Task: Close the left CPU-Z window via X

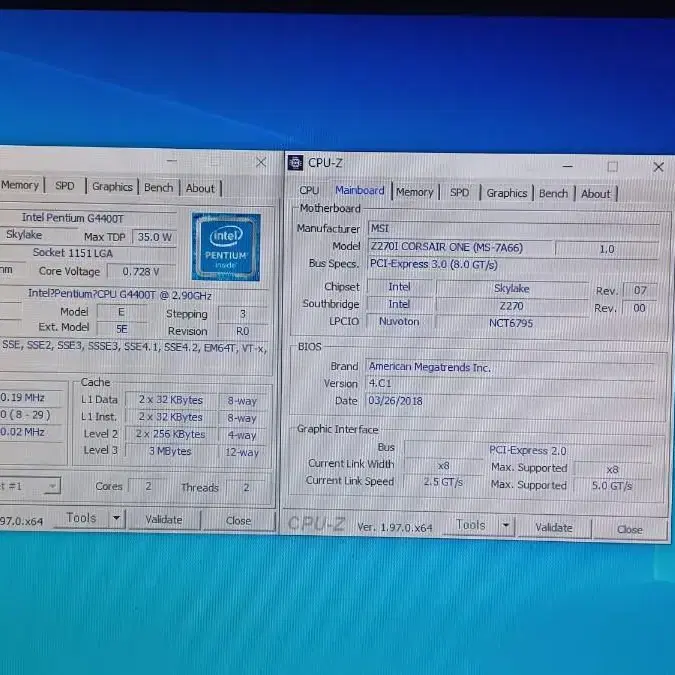Action: 261,162
